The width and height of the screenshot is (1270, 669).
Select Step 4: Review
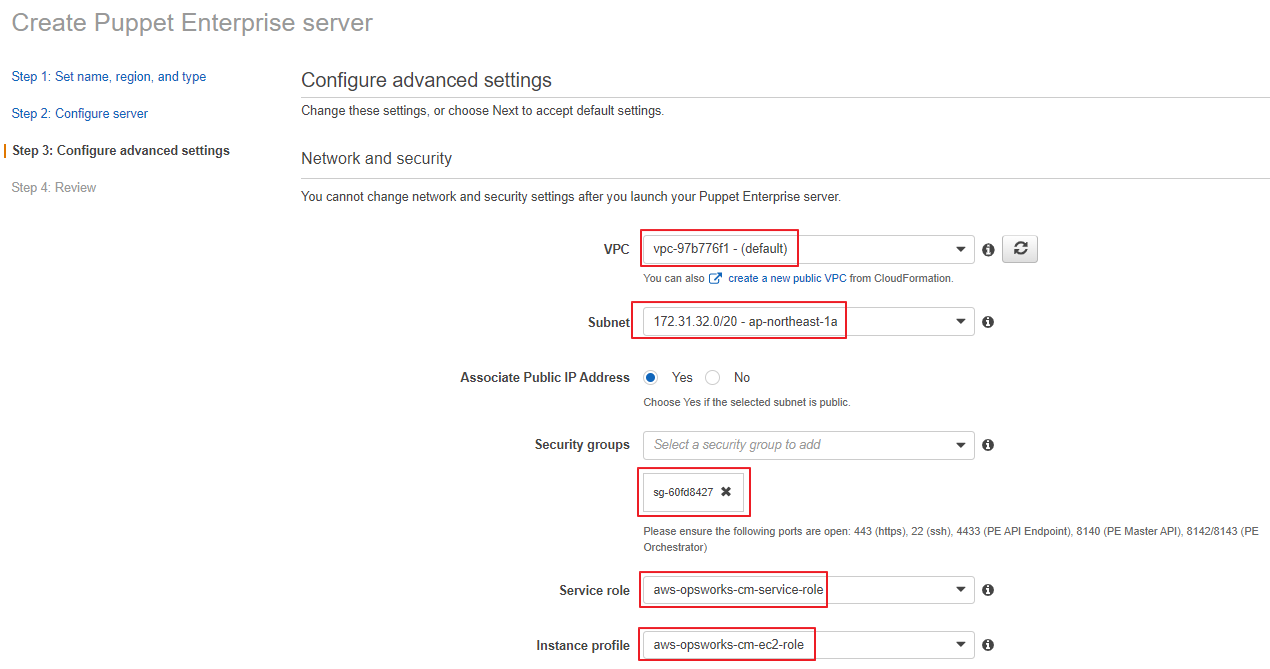click(x=54, y=188)
